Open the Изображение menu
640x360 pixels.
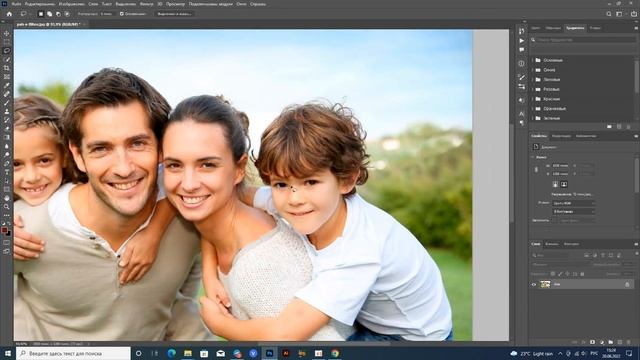[x=71, y=4]
